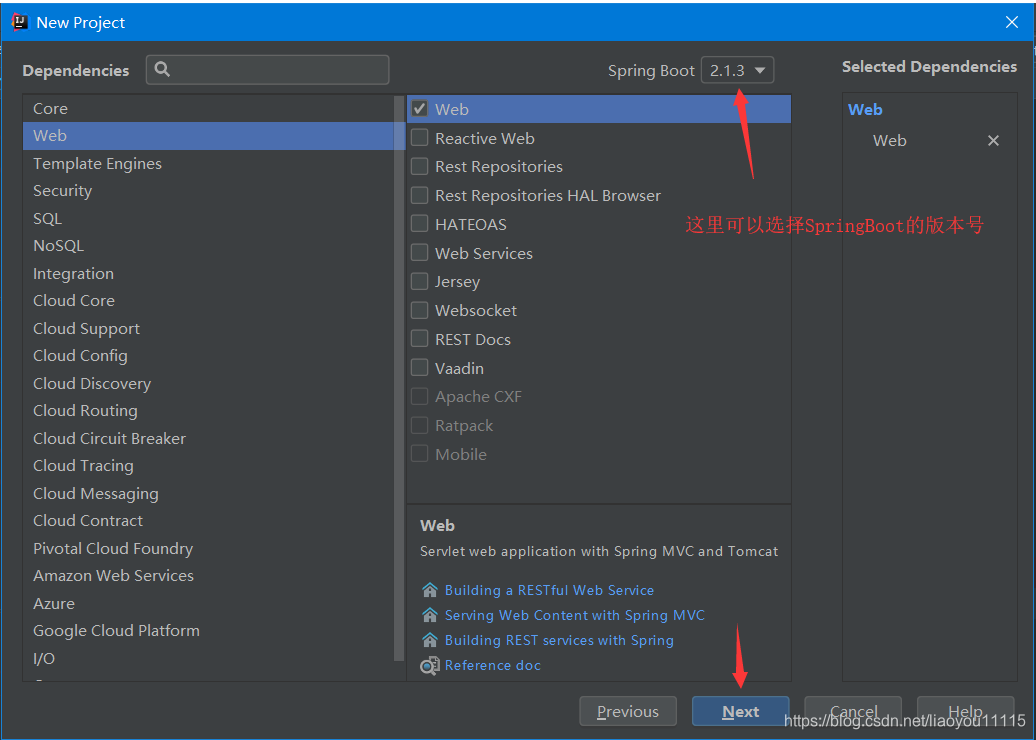Enable the HATEOAS dependency

click(x=420, y=224)
